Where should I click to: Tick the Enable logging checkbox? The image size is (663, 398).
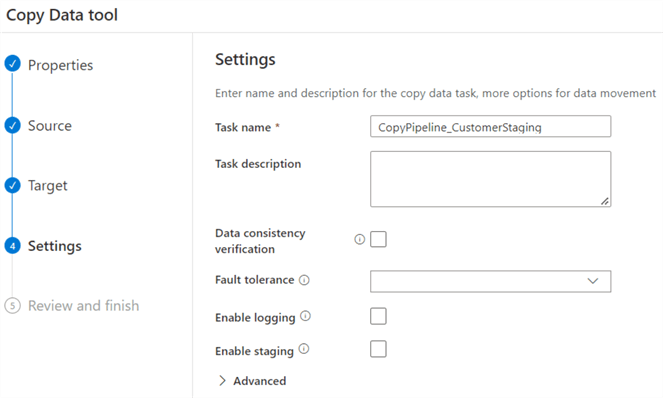click(x=378, y=316)
